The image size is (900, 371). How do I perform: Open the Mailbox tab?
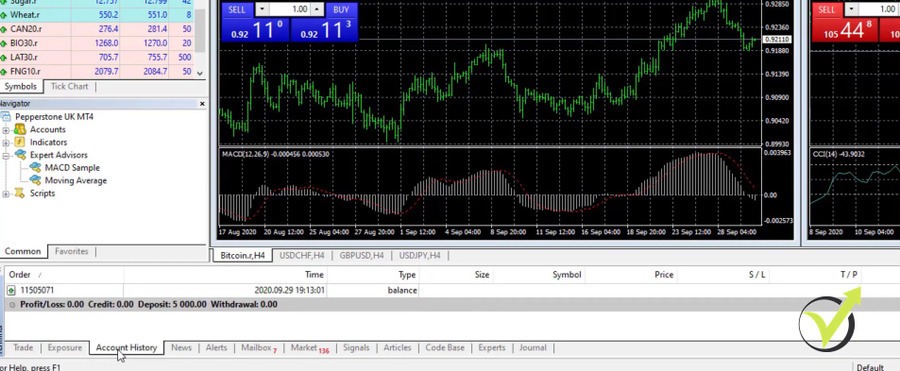click(258, 347)
